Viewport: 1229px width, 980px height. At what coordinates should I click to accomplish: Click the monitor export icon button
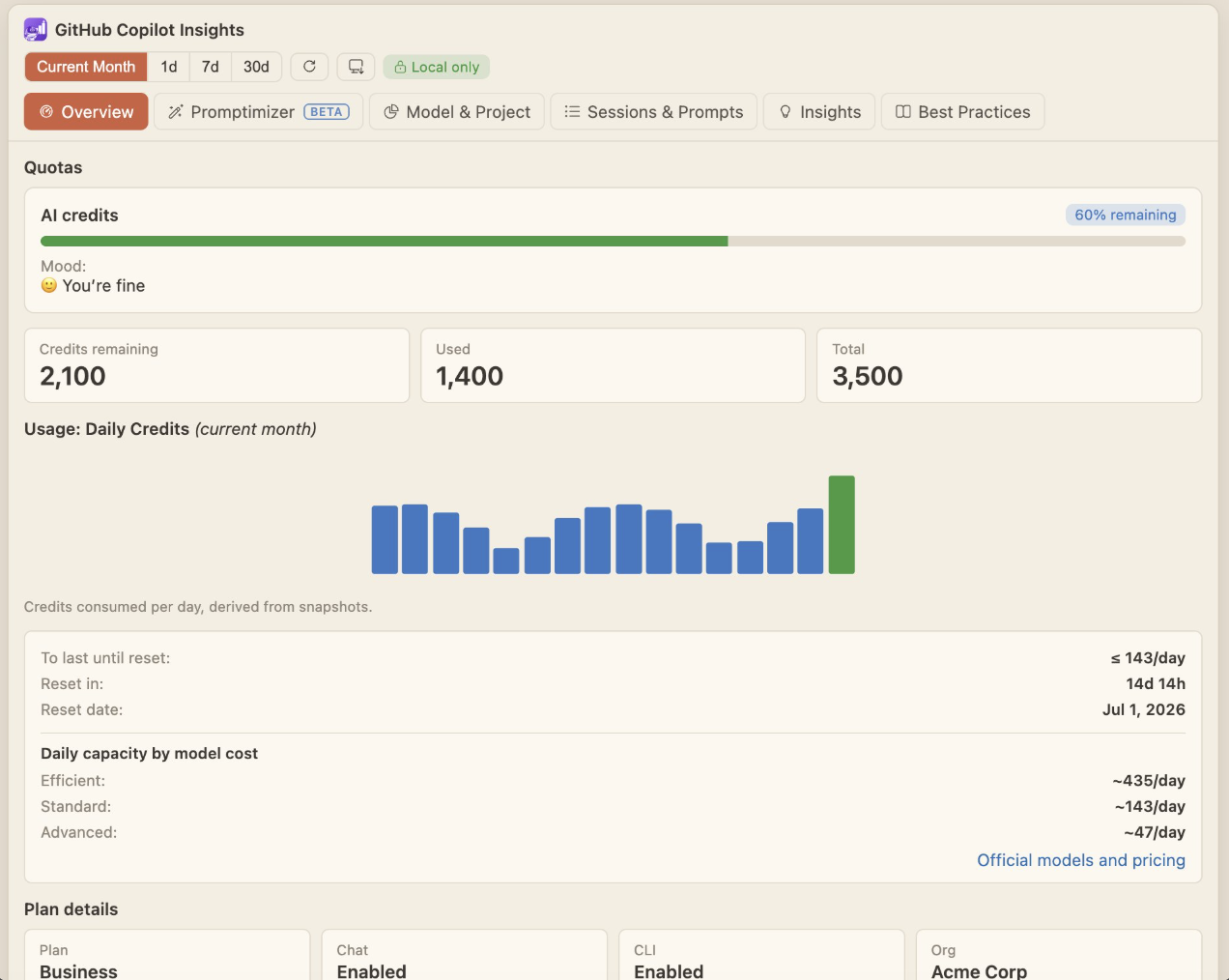click(x=356, y=67)
